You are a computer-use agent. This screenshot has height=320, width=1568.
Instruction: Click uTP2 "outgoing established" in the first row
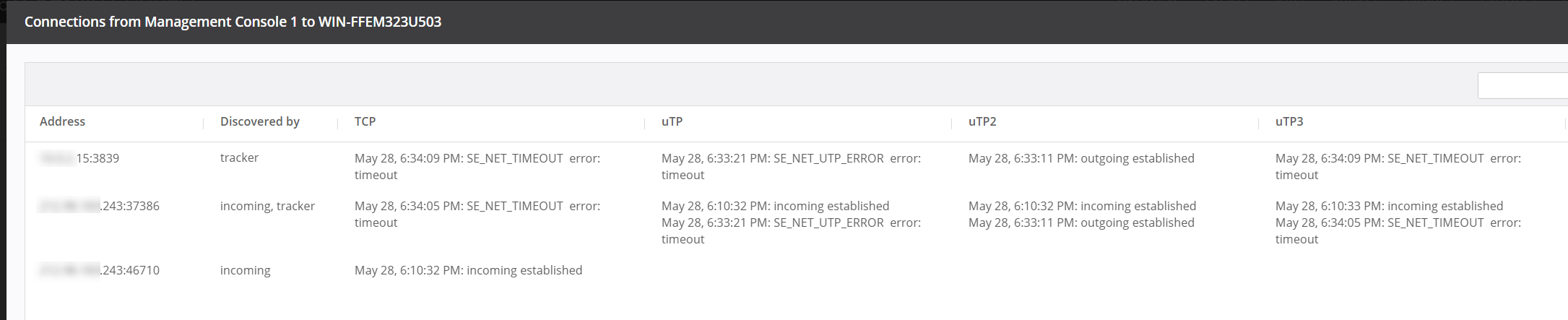(1081, 158)
